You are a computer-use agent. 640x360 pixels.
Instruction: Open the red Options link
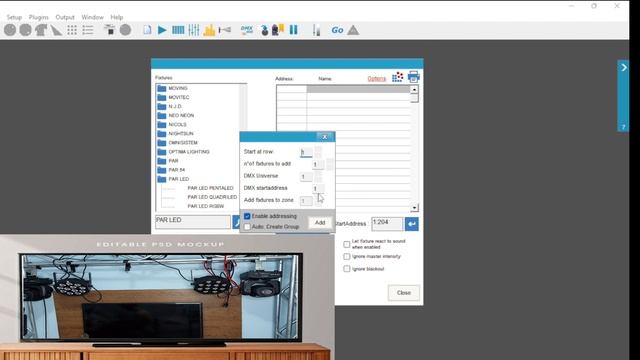click(x=376, y=78)
